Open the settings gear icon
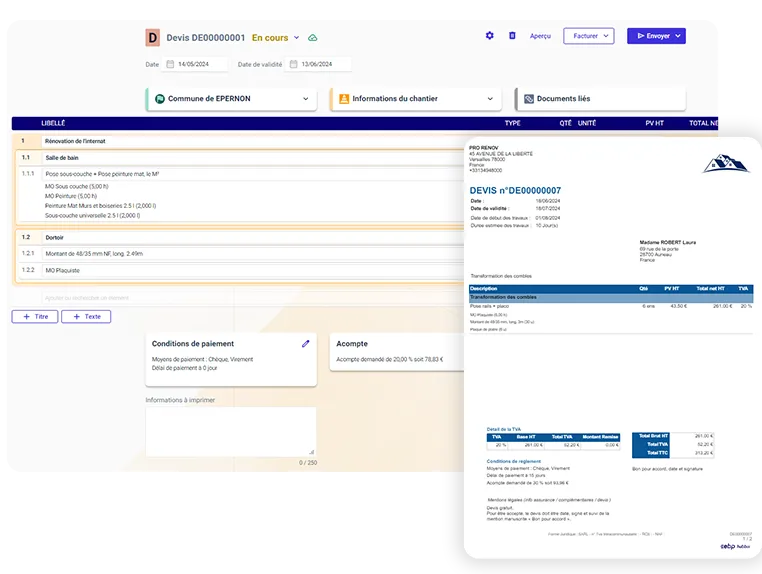 [490, 36]
